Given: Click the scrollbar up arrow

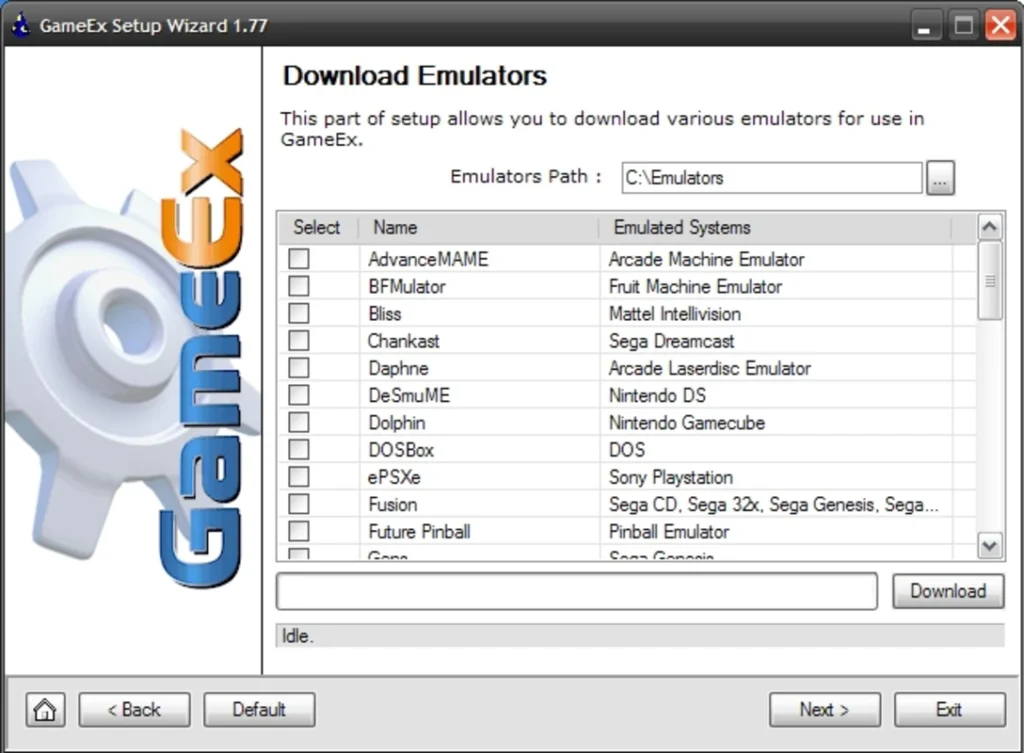Looking at the screenshot, I should tap(989, 226).
